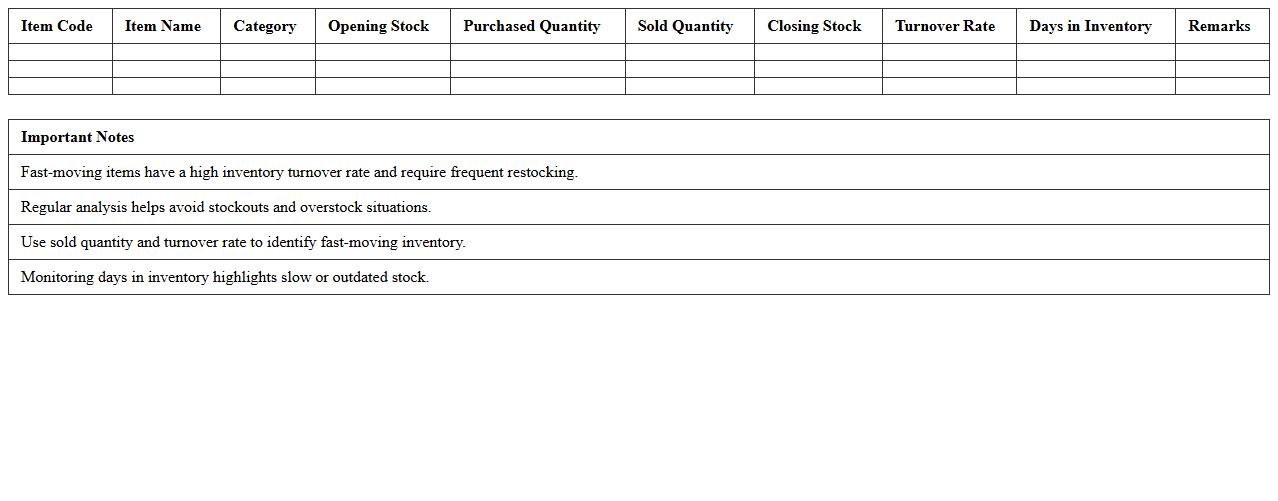Click the Sold Quantity column header

(x=686, y=26)
